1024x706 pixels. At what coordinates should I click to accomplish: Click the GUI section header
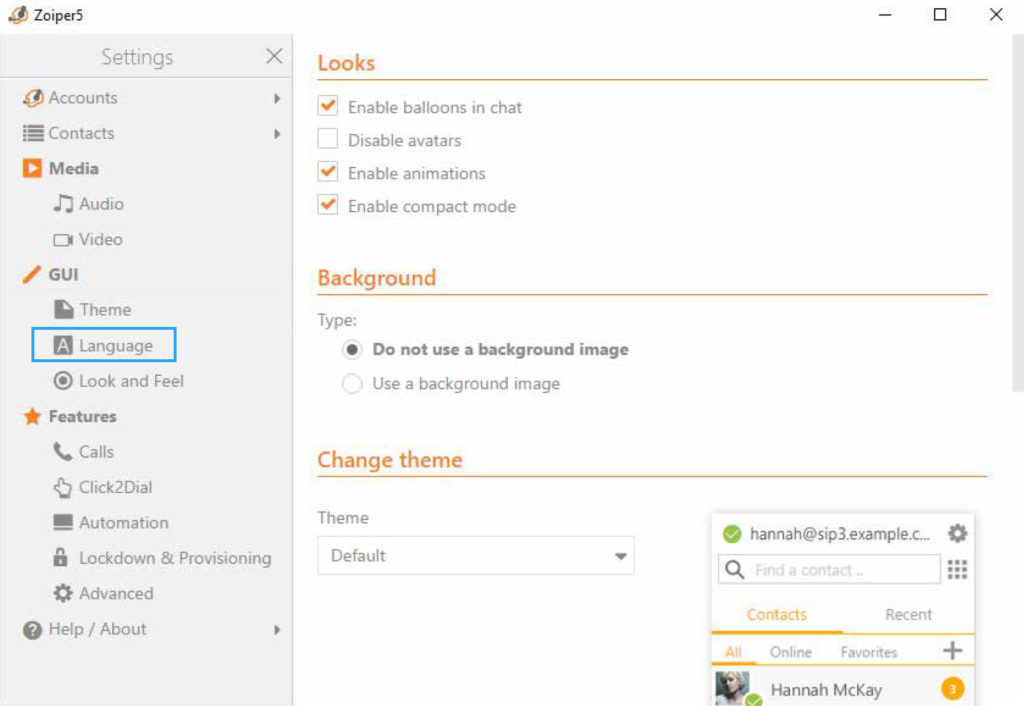click(63, 275)
